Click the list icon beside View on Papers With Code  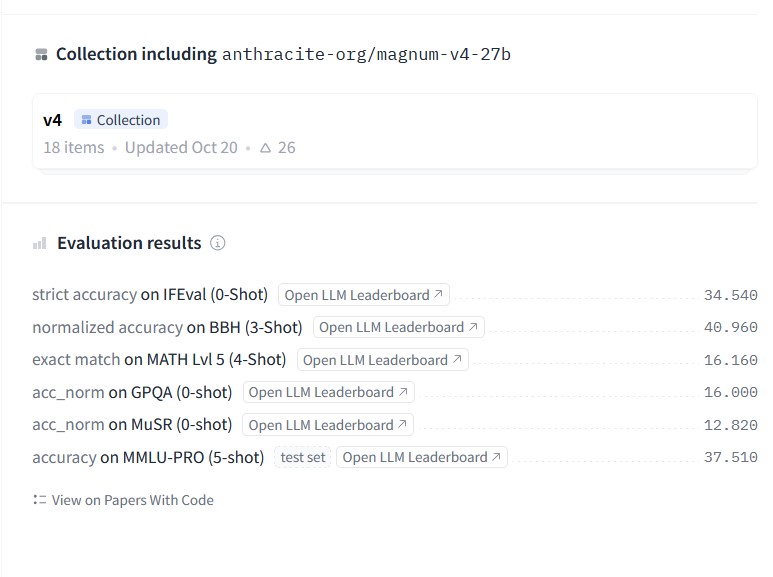(x=39, y=500)
